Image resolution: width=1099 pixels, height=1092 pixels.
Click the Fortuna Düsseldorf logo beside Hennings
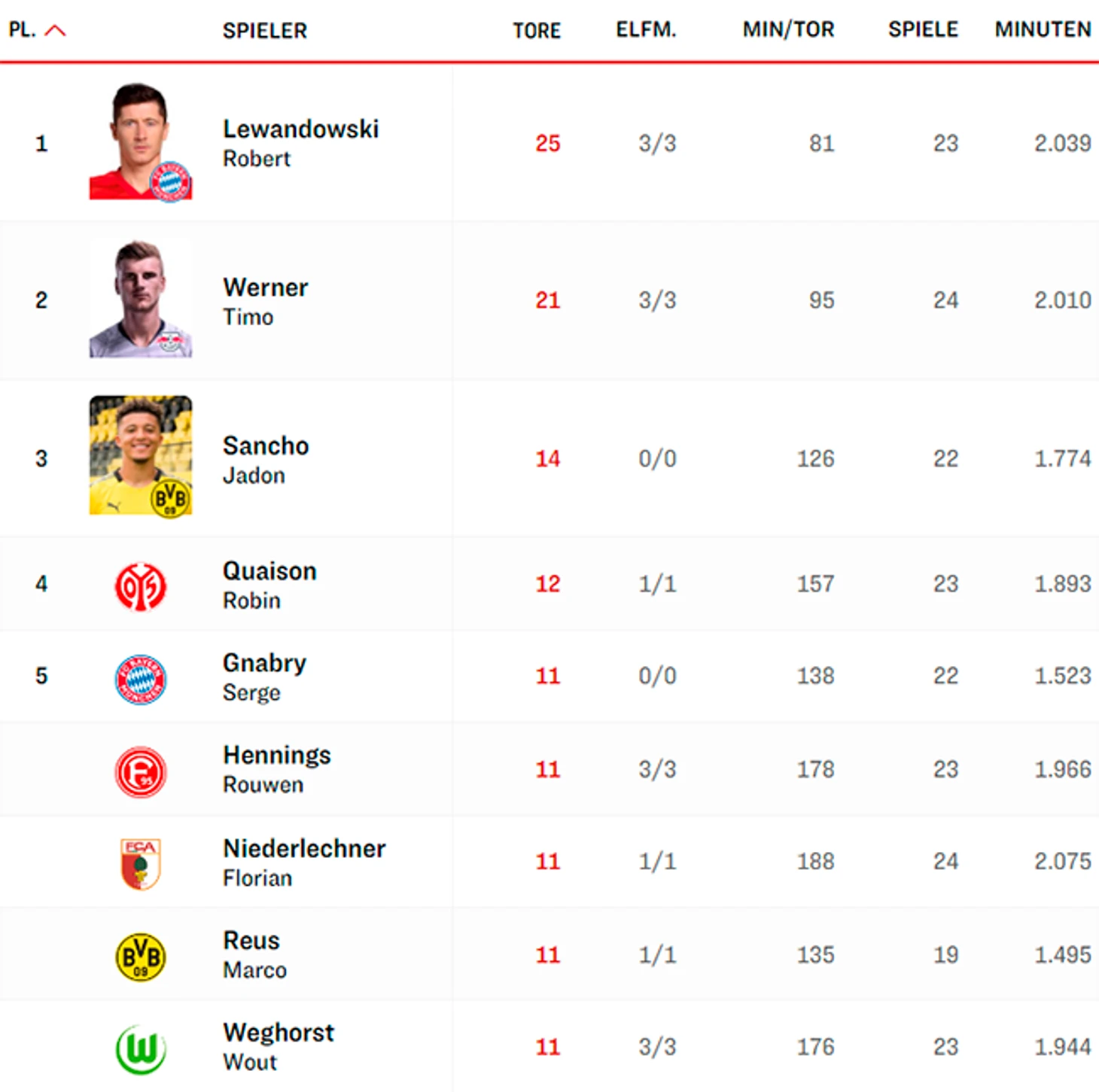pyautogui.click(x=141, y=771)
